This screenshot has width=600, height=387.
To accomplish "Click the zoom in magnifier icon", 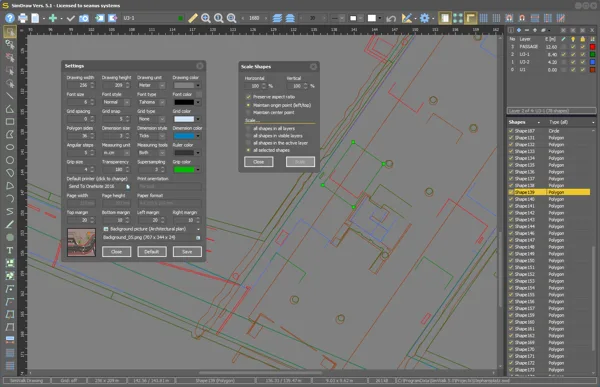I will click(x=206, y=18).
